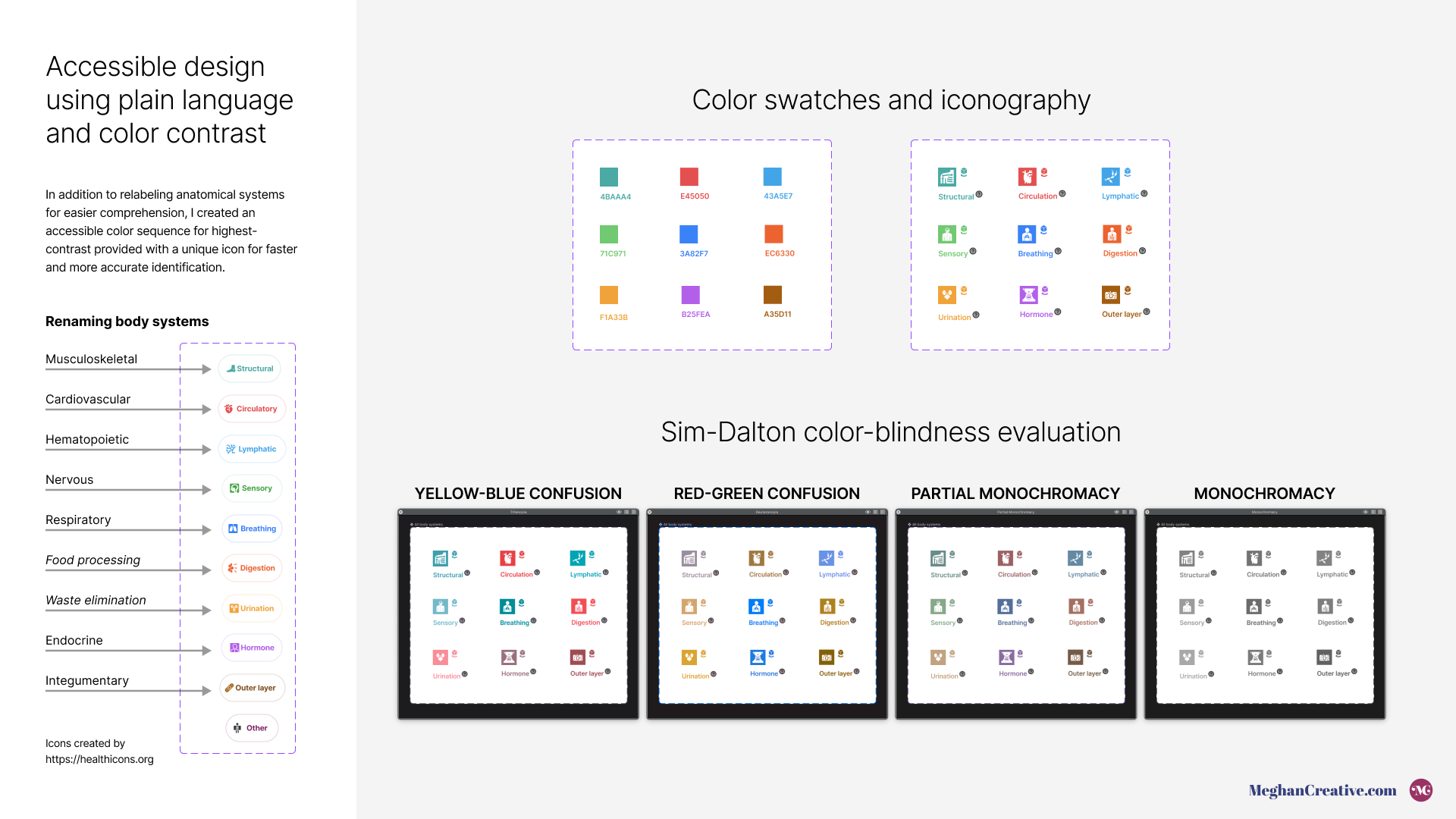Click the brown Outer layer icon
The height and width of the screenshot is (819, 1456).
[x=1111, y=294]
